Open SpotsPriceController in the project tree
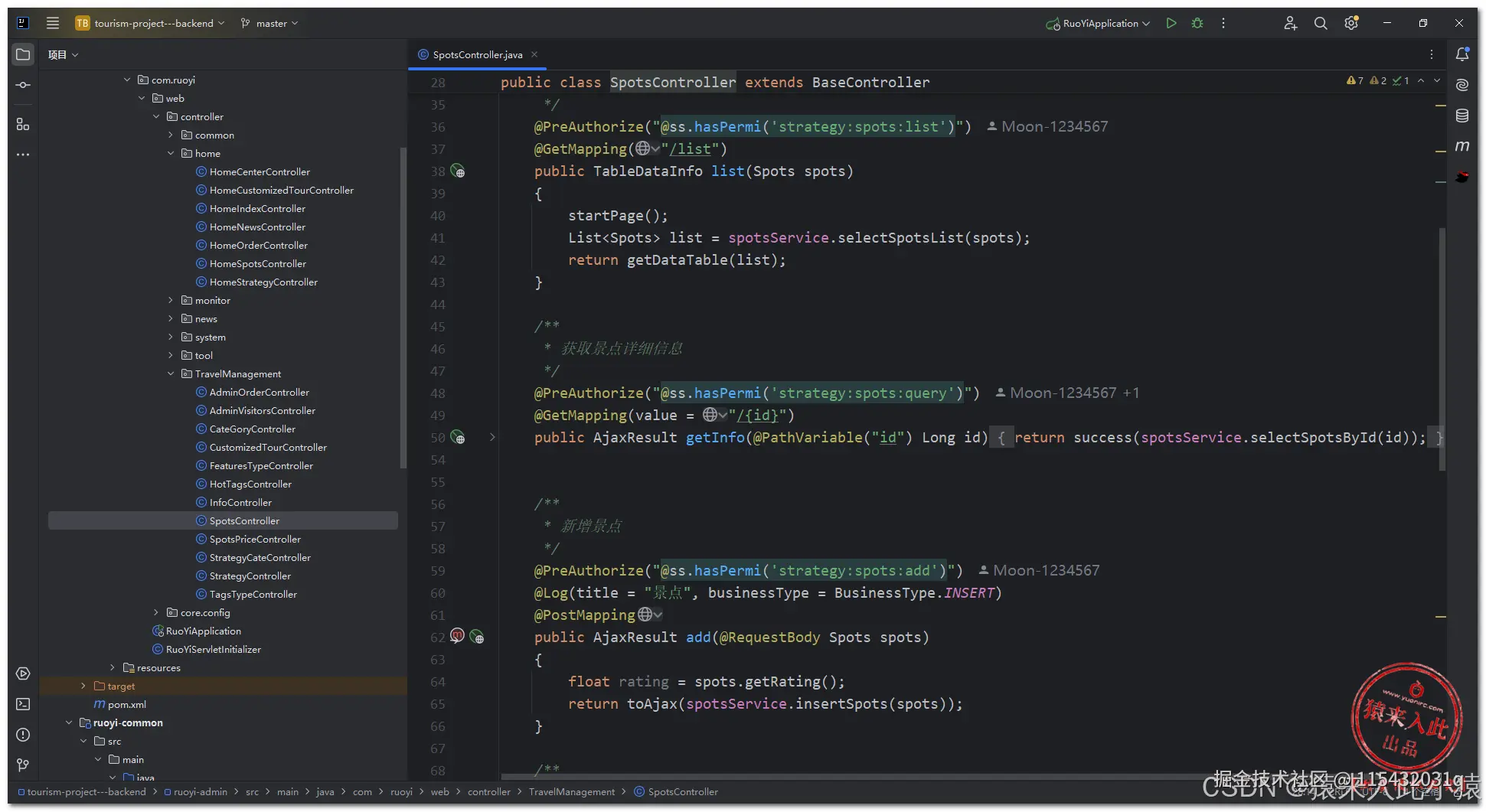The width and height of the screenshot is (1486, 812). pyautogui.click(x=255, y=540)
